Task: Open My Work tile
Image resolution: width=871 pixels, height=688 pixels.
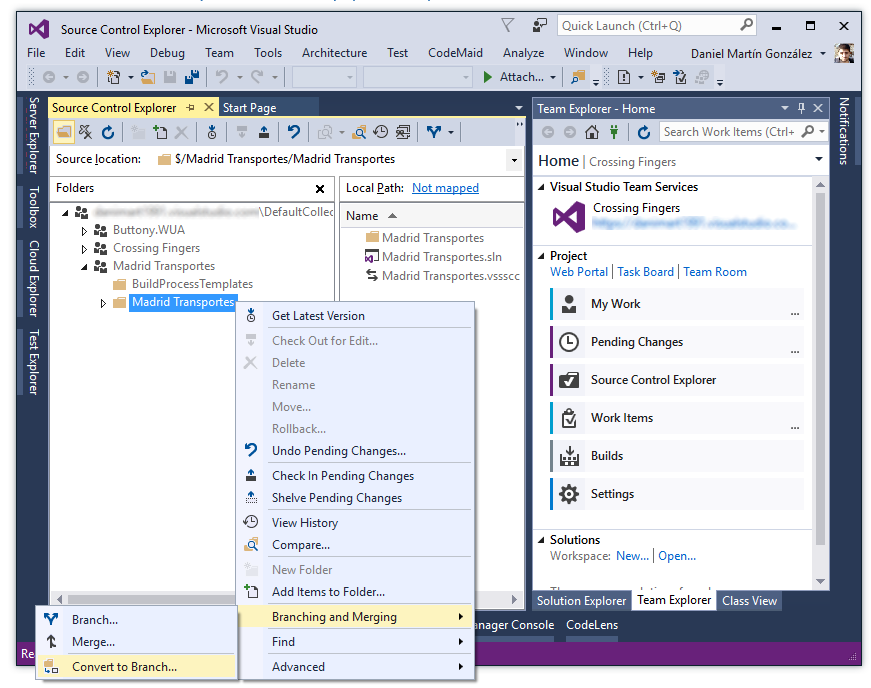Action: 677,304
